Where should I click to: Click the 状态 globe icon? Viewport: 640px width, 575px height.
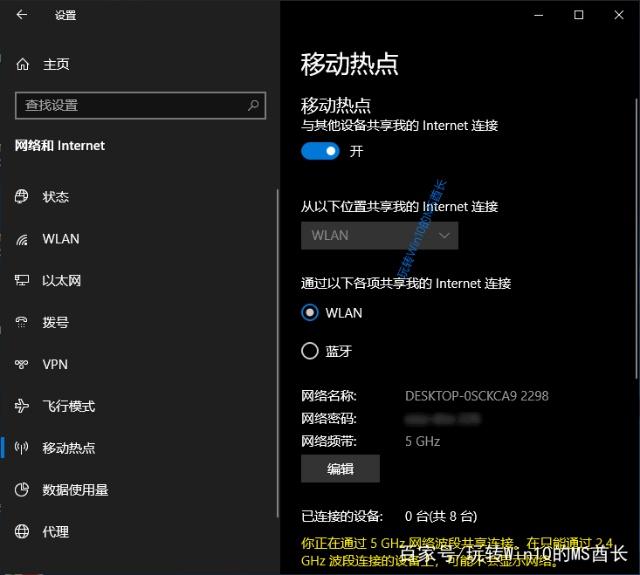(22, 197)
